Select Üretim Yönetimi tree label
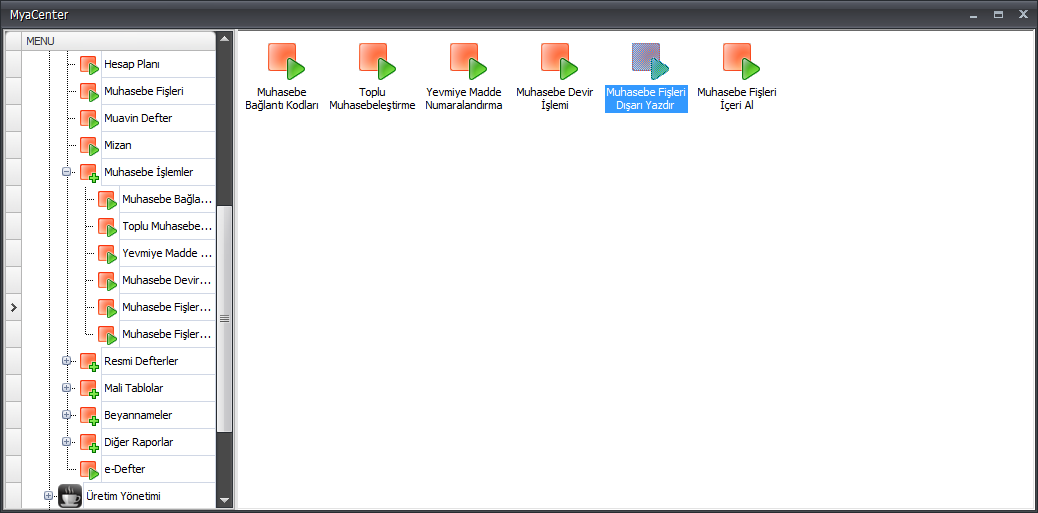1038x513 pixels. pos(124,496)
